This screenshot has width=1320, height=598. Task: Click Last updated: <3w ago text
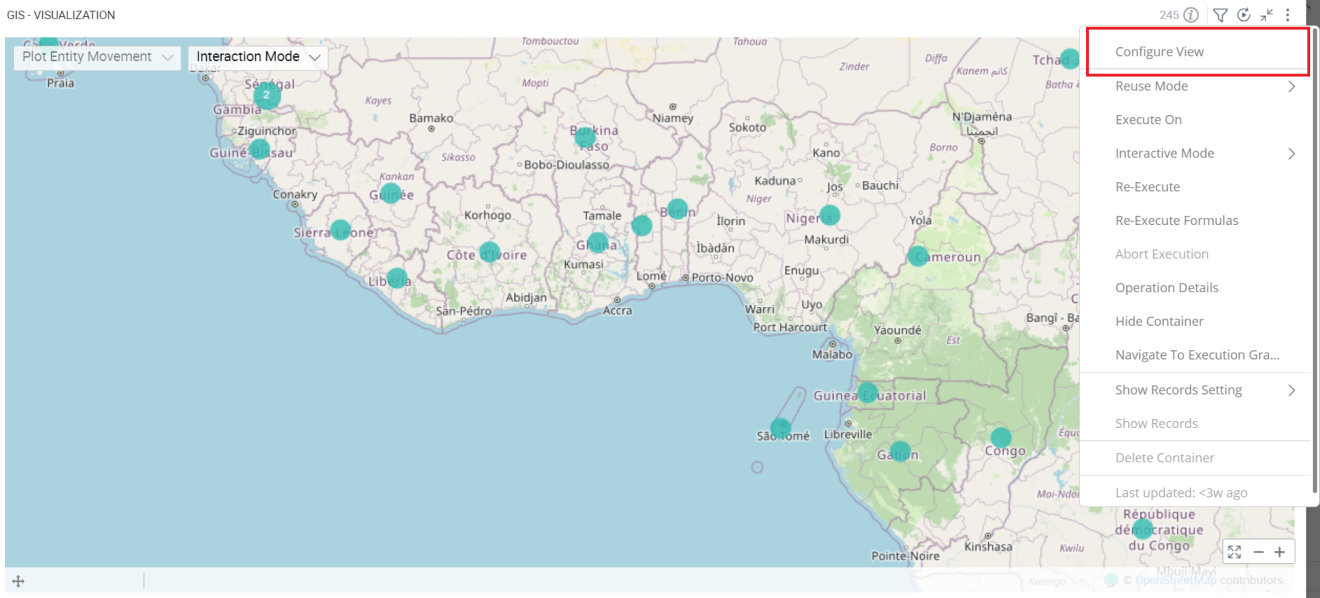click(x=1181, y=493)
